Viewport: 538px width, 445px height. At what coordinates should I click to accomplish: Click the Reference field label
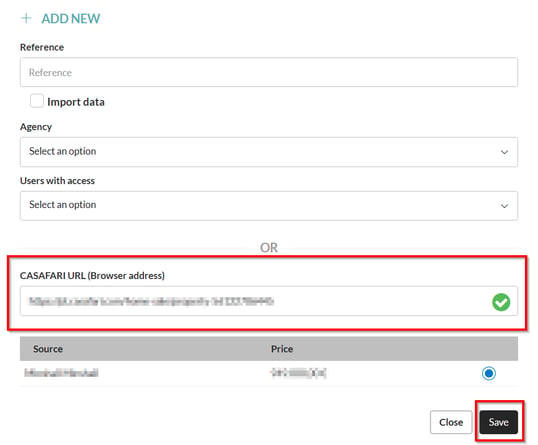[x=42, y=47]
